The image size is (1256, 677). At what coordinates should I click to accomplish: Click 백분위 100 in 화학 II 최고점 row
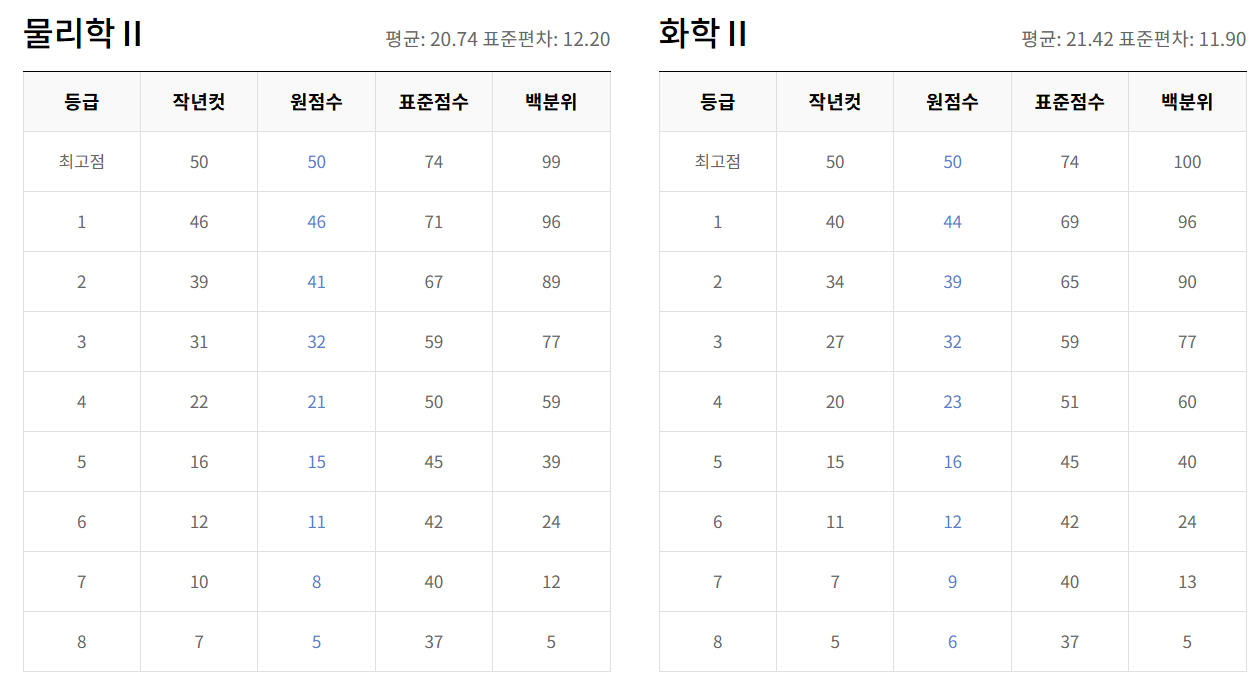[x=1187, y=162]
